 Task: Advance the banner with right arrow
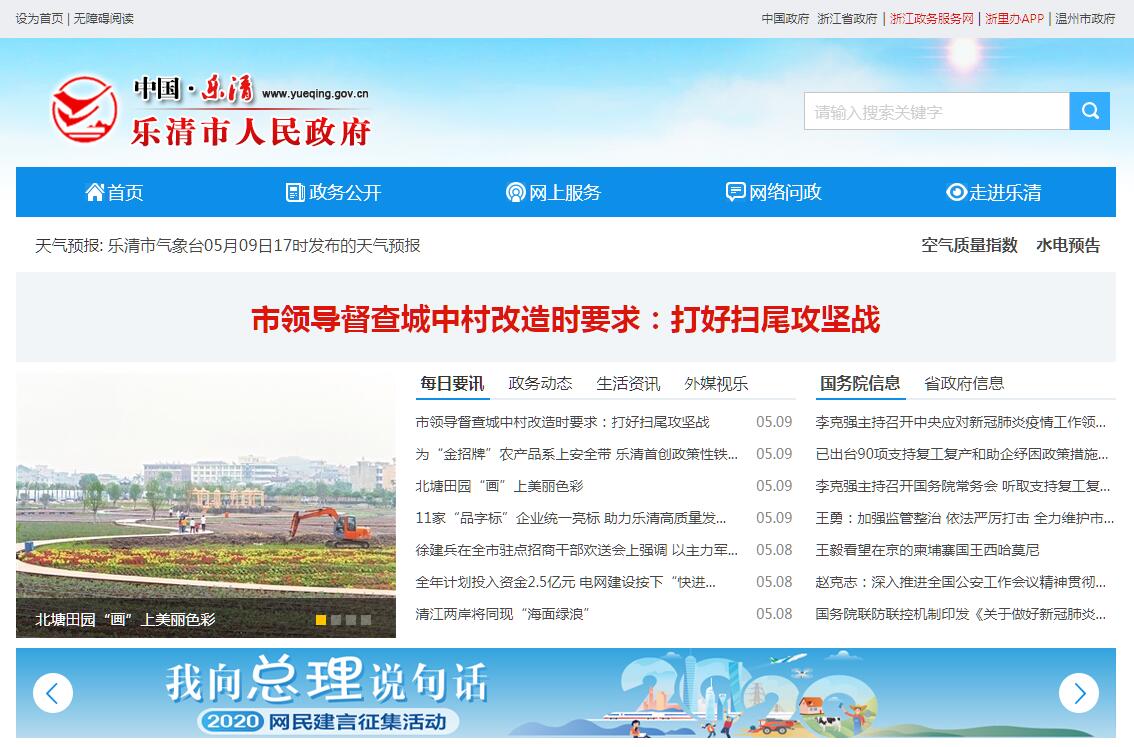tap(1079, 692)
